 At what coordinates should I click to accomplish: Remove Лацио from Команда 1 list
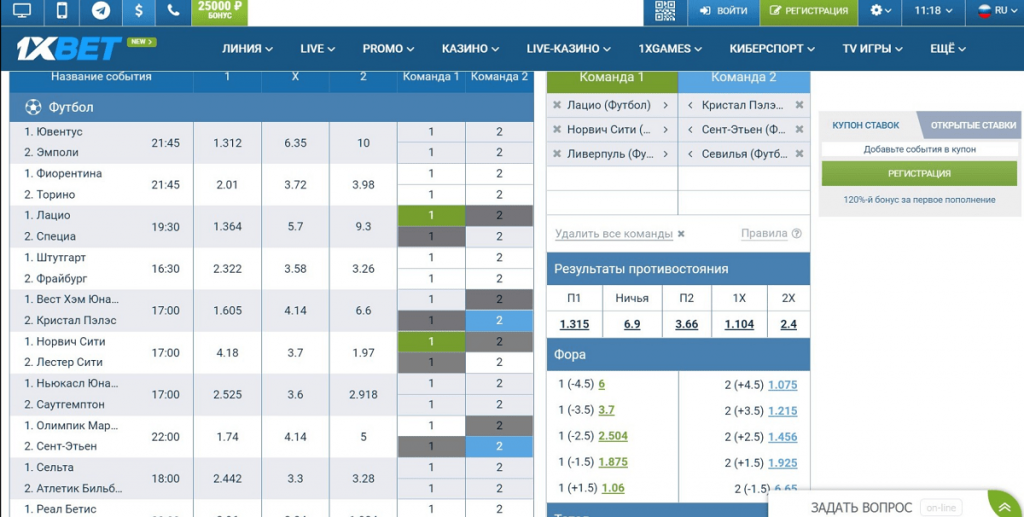pyautogui.click(x=557, y=105)
